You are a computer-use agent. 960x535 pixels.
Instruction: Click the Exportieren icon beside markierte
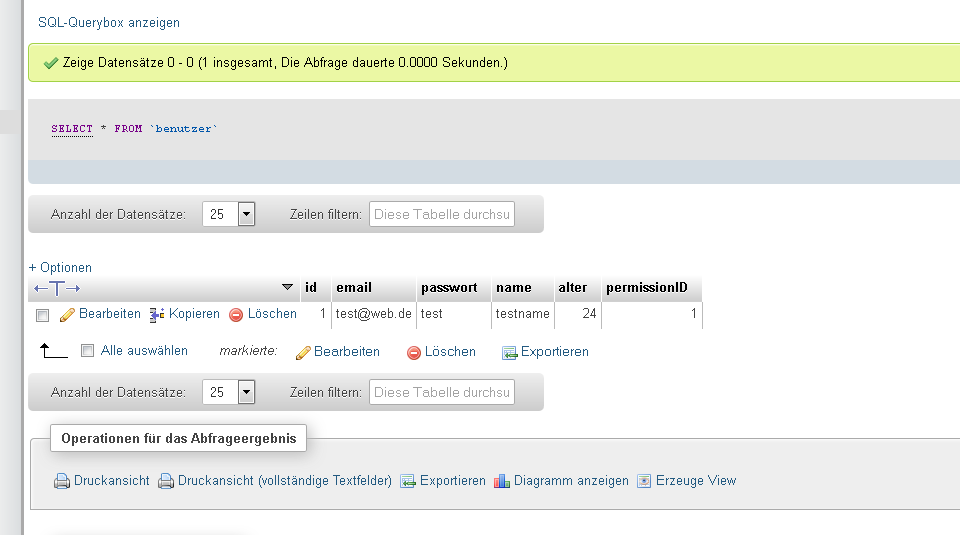click(509, 353)
